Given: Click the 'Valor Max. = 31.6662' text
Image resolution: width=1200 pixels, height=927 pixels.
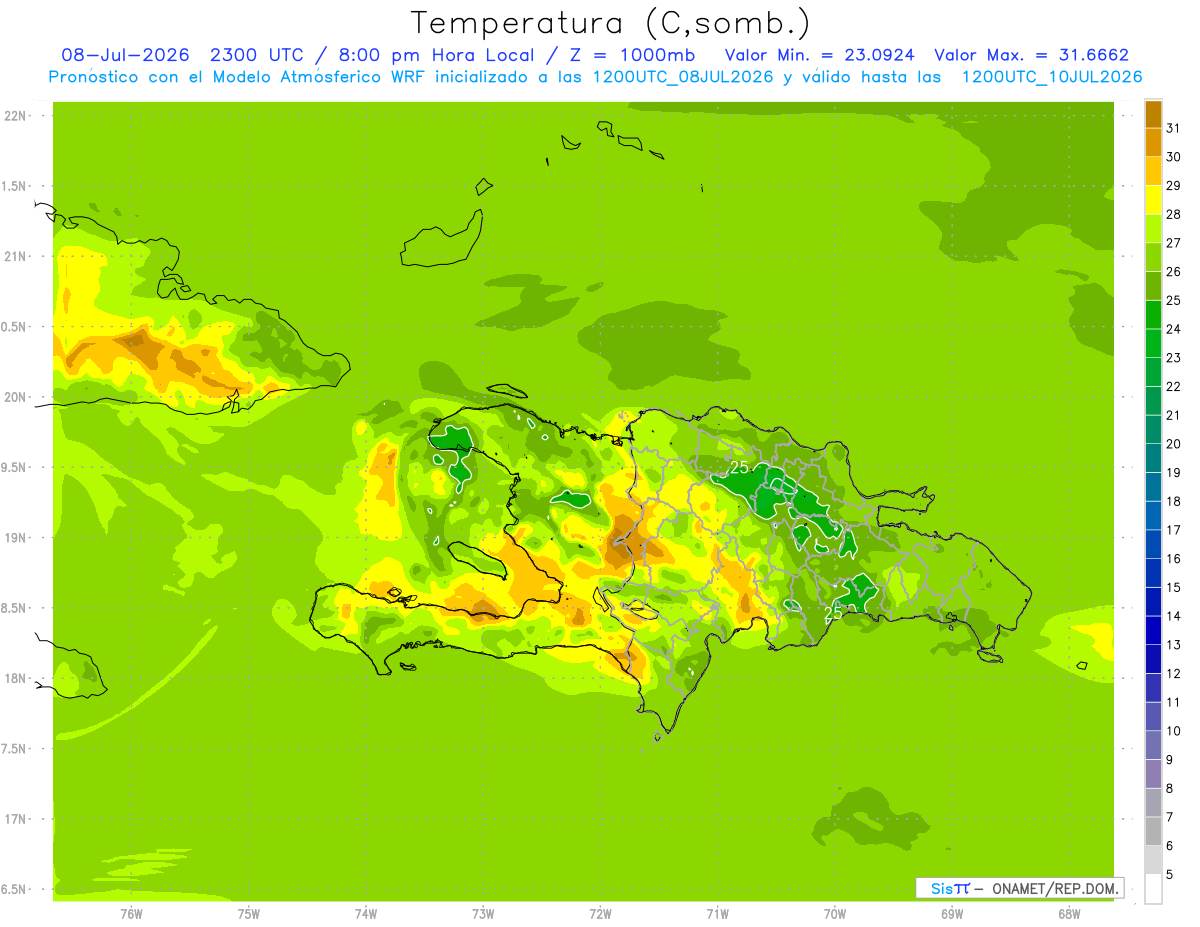Looking at the screenshot, I should [x=1031, y=55].
